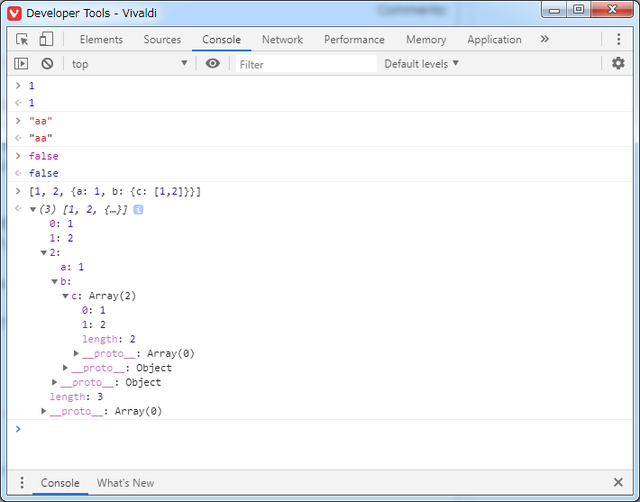The height and width of the screenshot is (502, 640).
Task: Collapse the b: property
Action: pyautogui.click(x=55, y=282)
